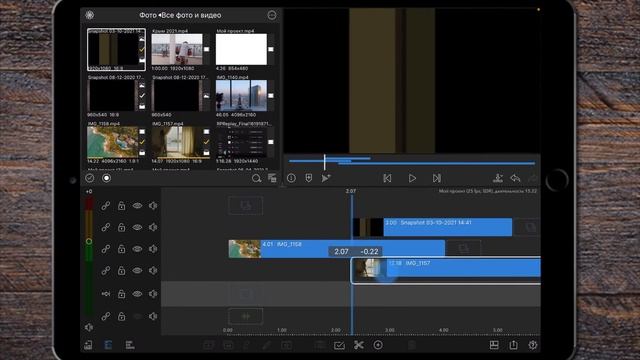Open the library more options circle
640x360 pixels.
coord(272,15)
